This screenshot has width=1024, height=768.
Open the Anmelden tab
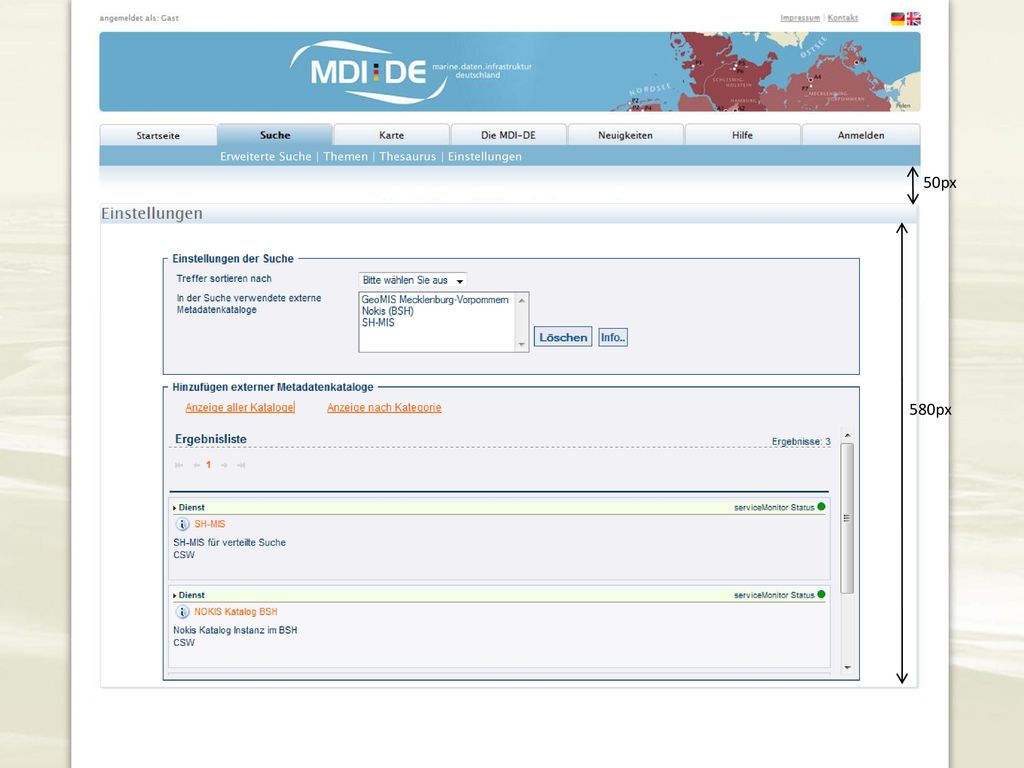[861, 135]
